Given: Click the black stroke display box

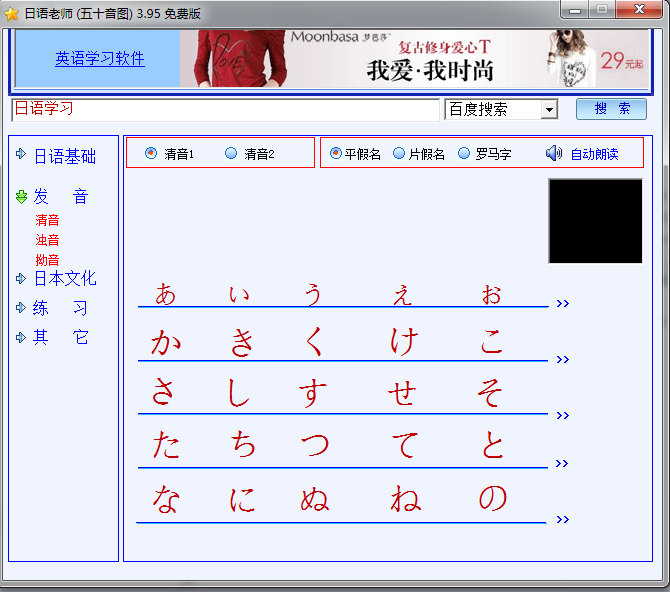Looking at the screenshot, I should tap(595, 221).
